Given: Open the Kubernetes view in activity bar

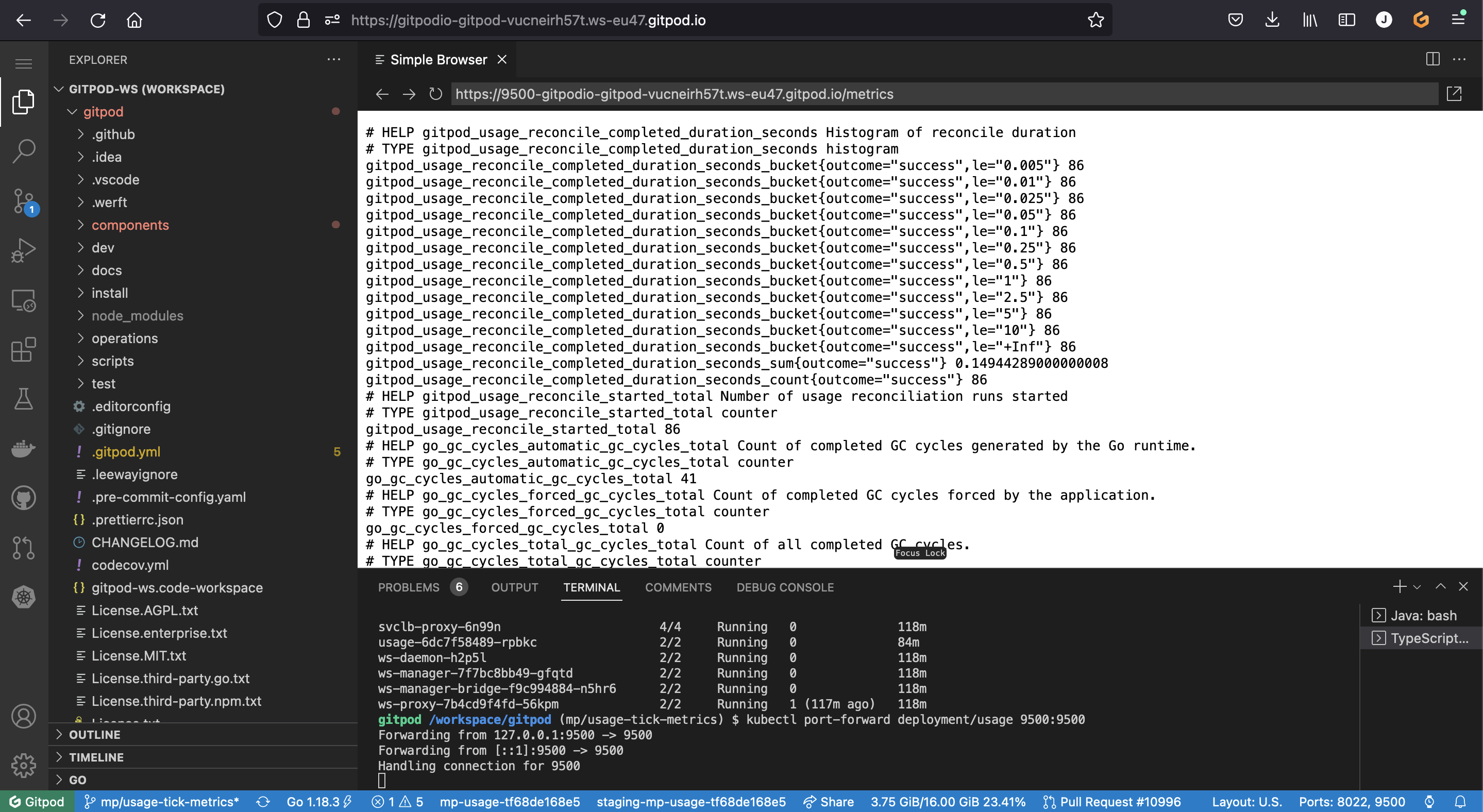Looking at the screenshot, I should click(x=24, y=597).
